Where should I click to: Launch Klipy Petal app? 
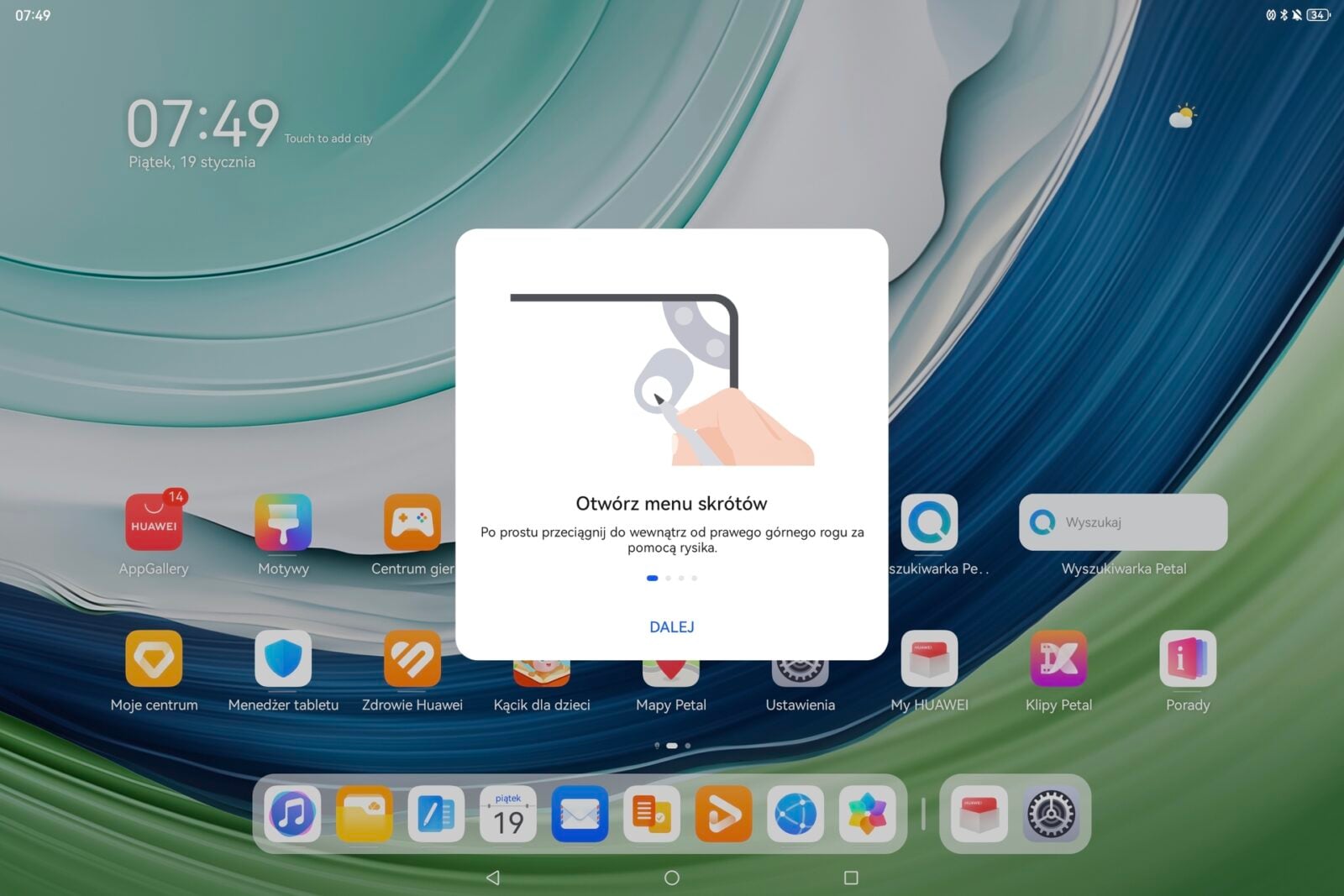click(x=1058, y=658)
